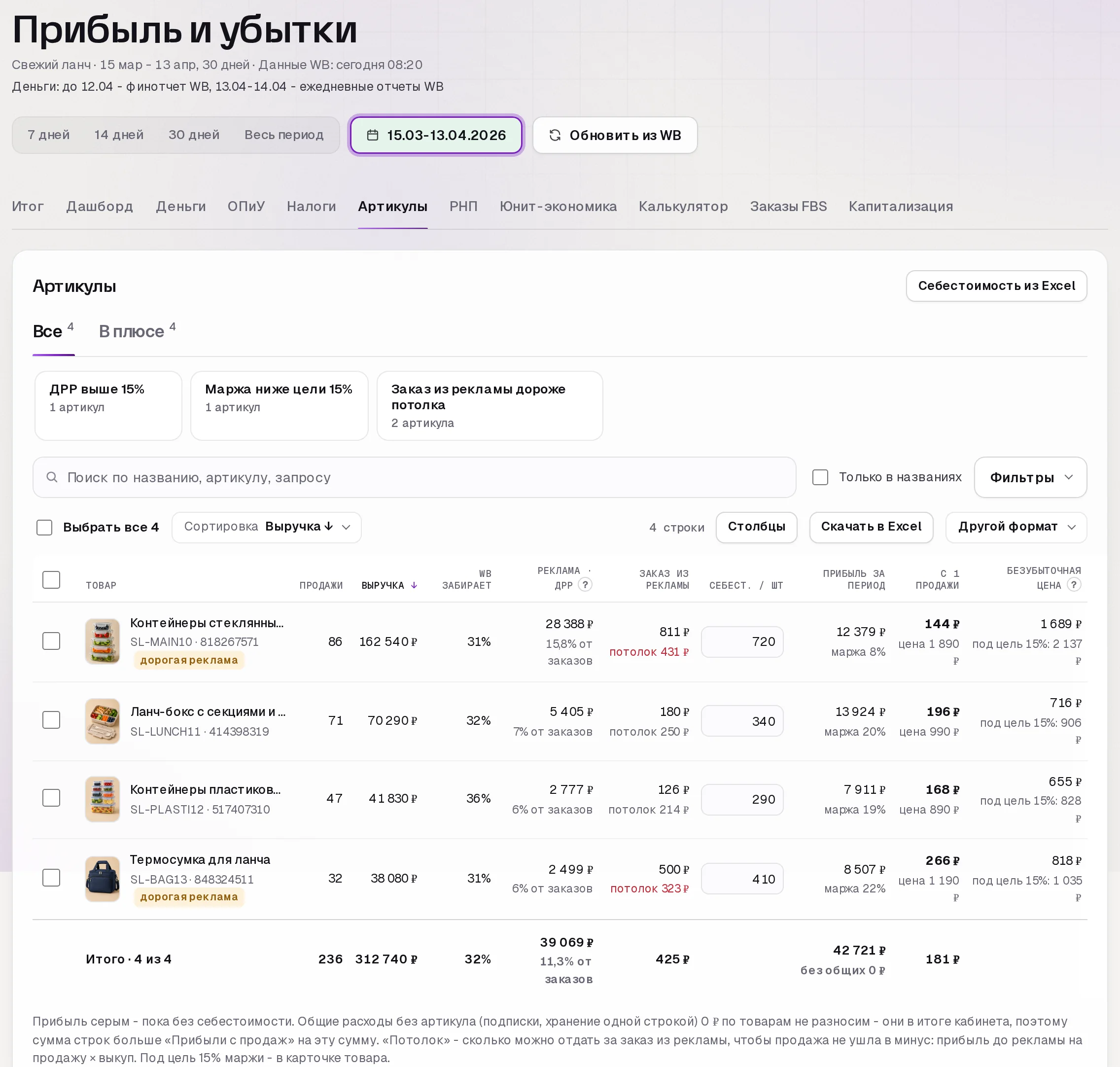Open Сортировка Выручка dropdown
This screenshot has width=1120, height=1067.
point(267,527)
